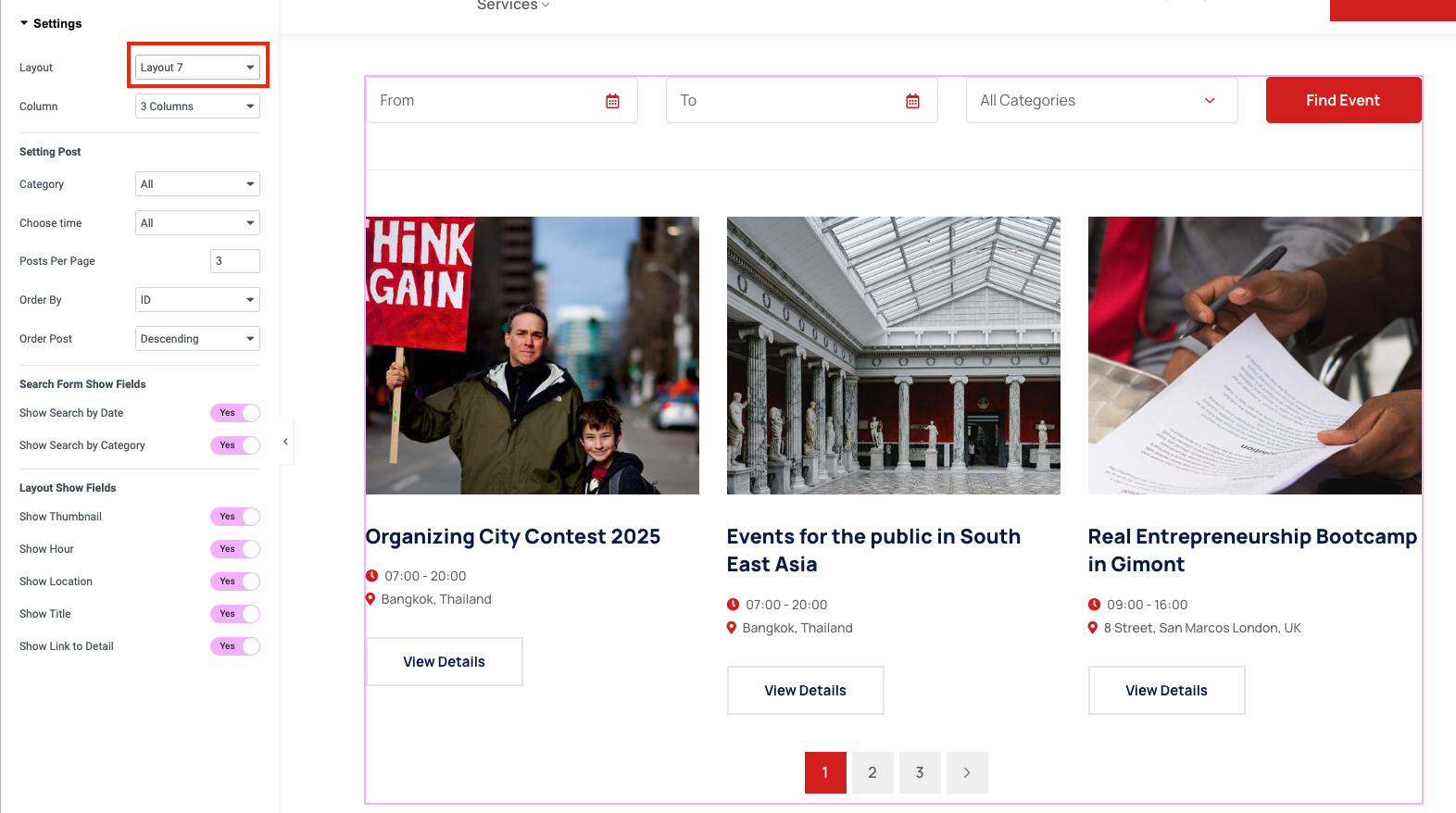The width and height of the screenshot is (1456, 813).
Task: Collapse the settings panel with arrow handle
Action: tap(285, 442)
